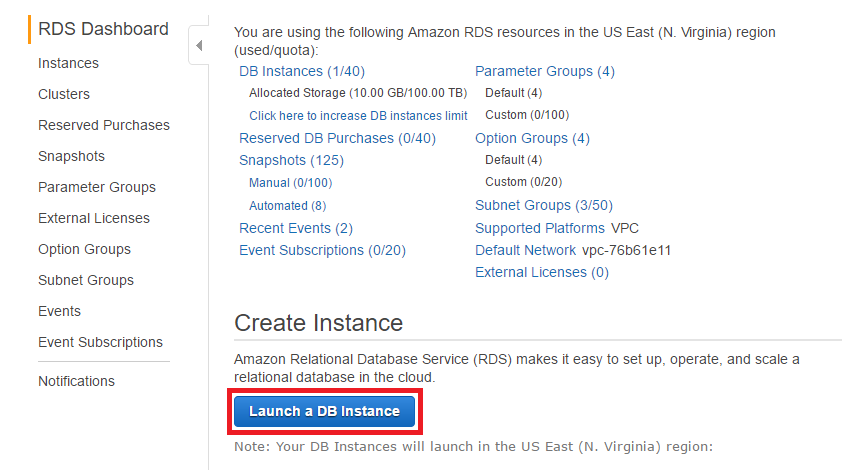Image resolution: width=842 pixels, height=470 pixels.
Task: Open RDS Dashboard in sidebar
Action: click(x=103, y=29)
